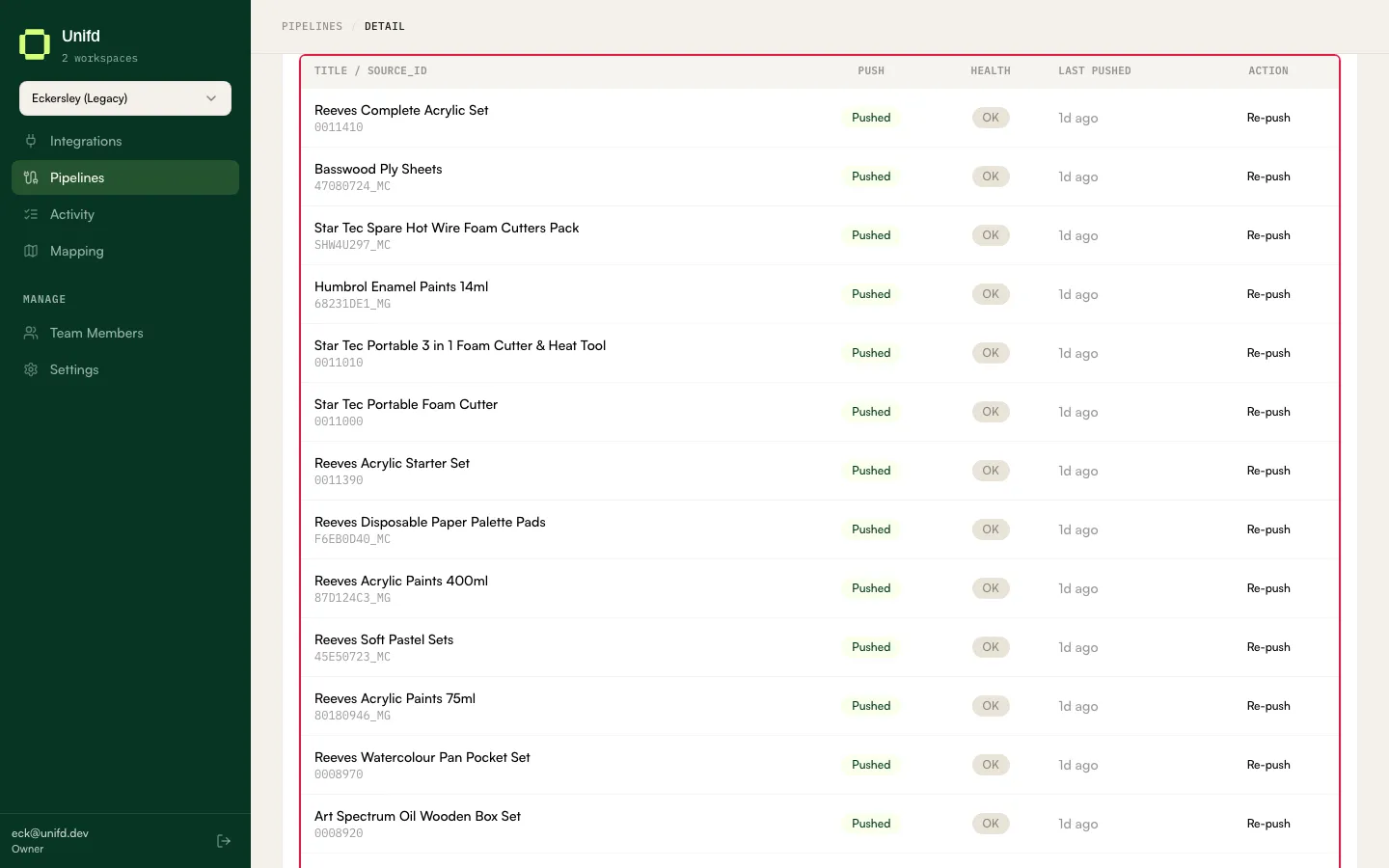Click the Settings gear icon
Screen dimensions: 1389x868
tap(31, 369)
